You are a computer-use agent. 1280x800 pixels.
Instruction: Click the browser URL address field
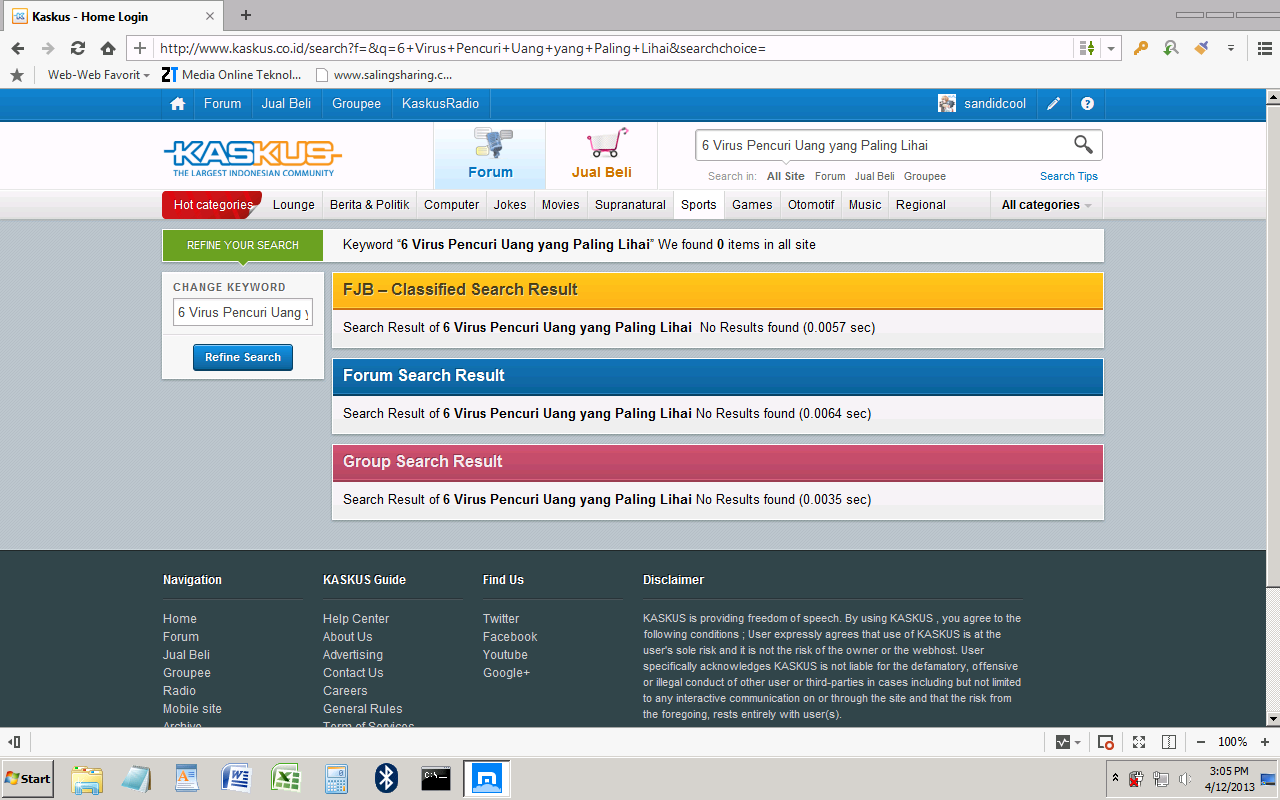coord(615,48)
